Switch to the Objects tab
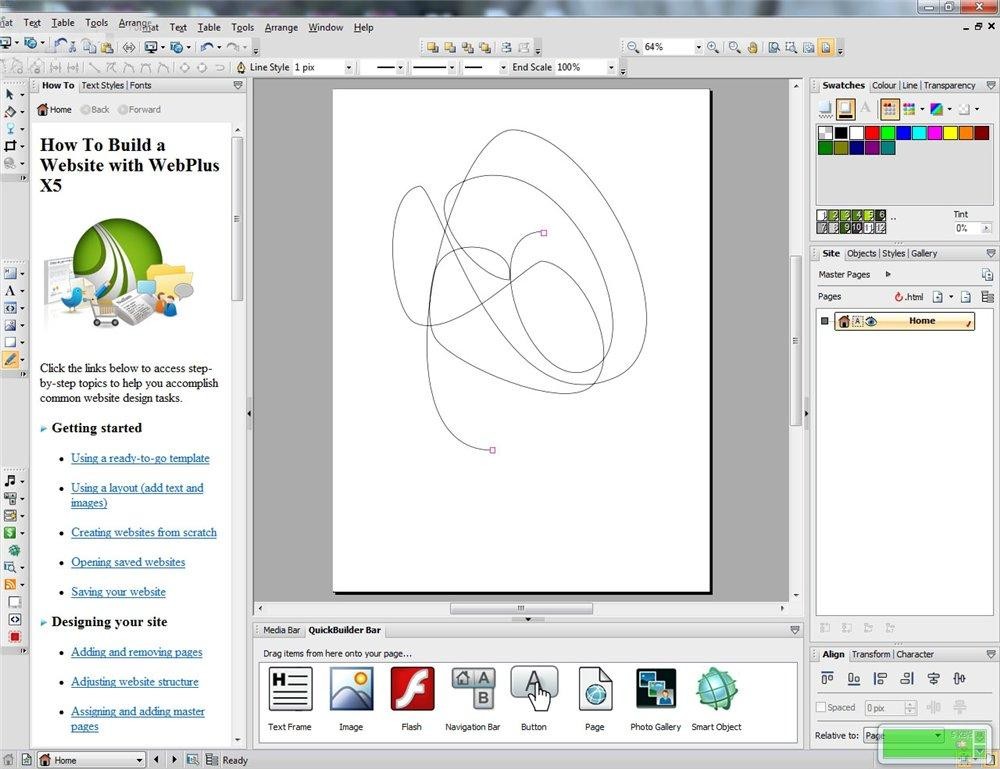The image size is (1000, 769). click(861, 254)
